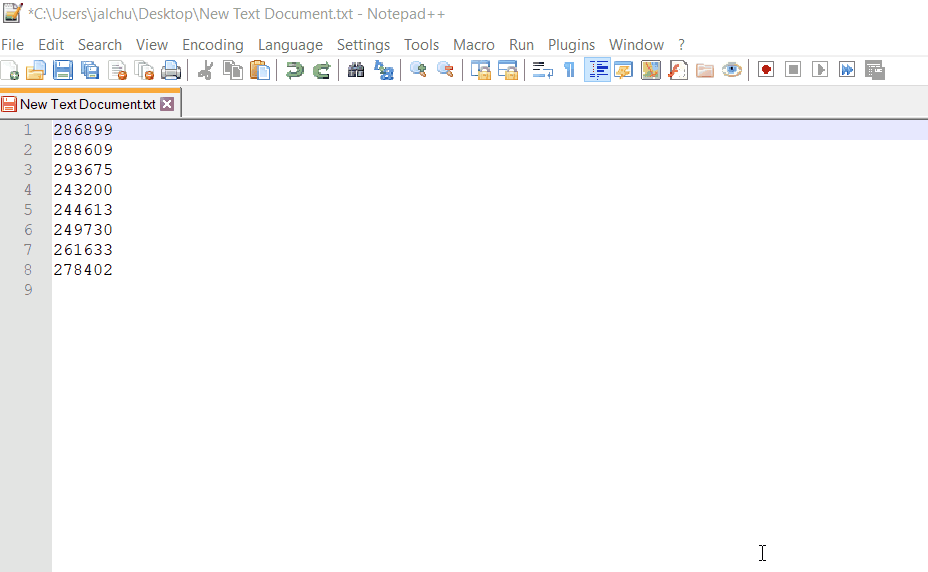Click the Paste clipboard icon
Image resolution: width=928 pixels, height=572 pixels.
(x=260, y=70)
